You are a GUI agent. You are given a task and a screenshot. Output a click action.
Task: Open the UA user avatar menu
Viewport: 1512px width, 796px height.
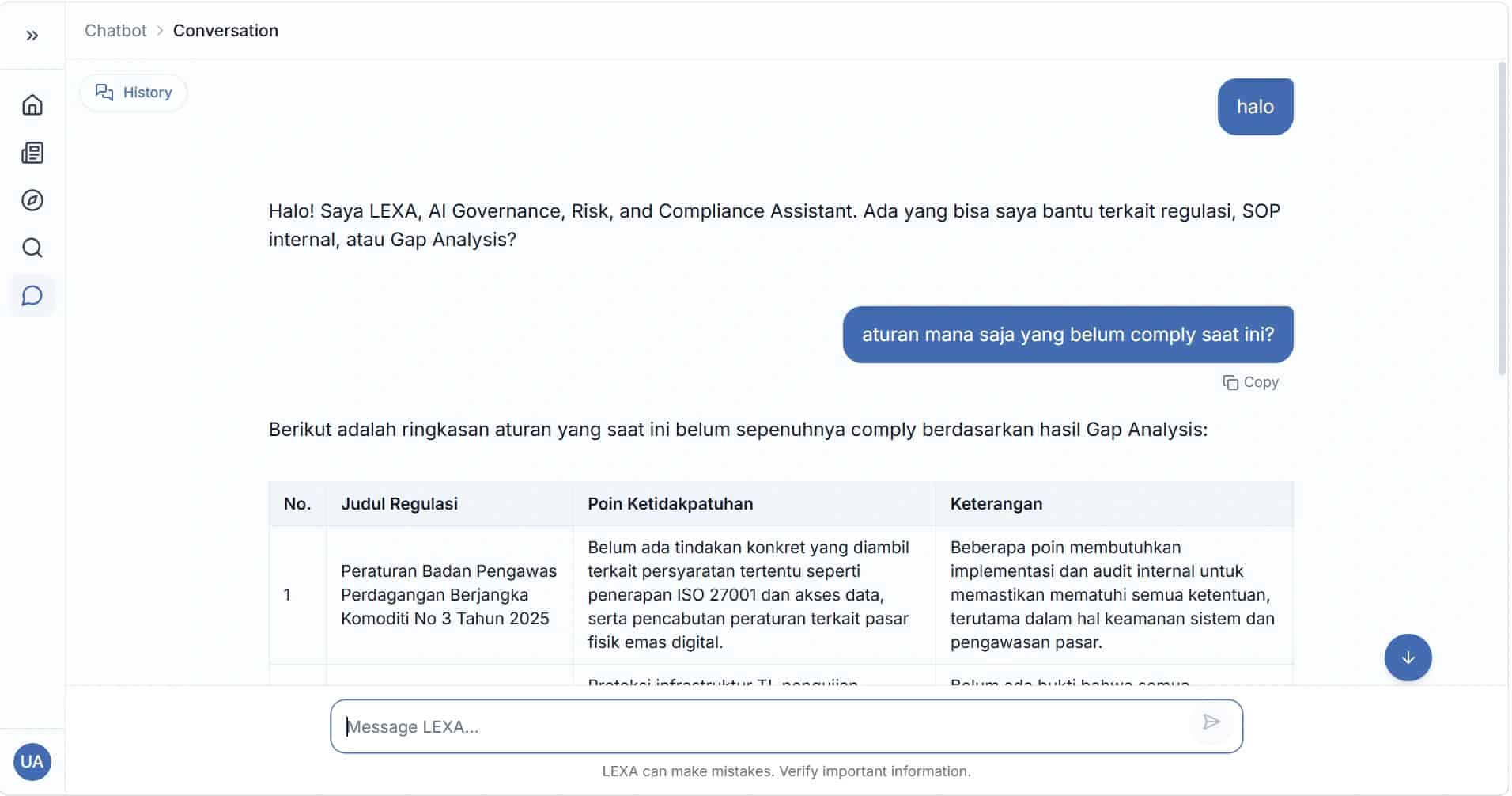(32, 761)
